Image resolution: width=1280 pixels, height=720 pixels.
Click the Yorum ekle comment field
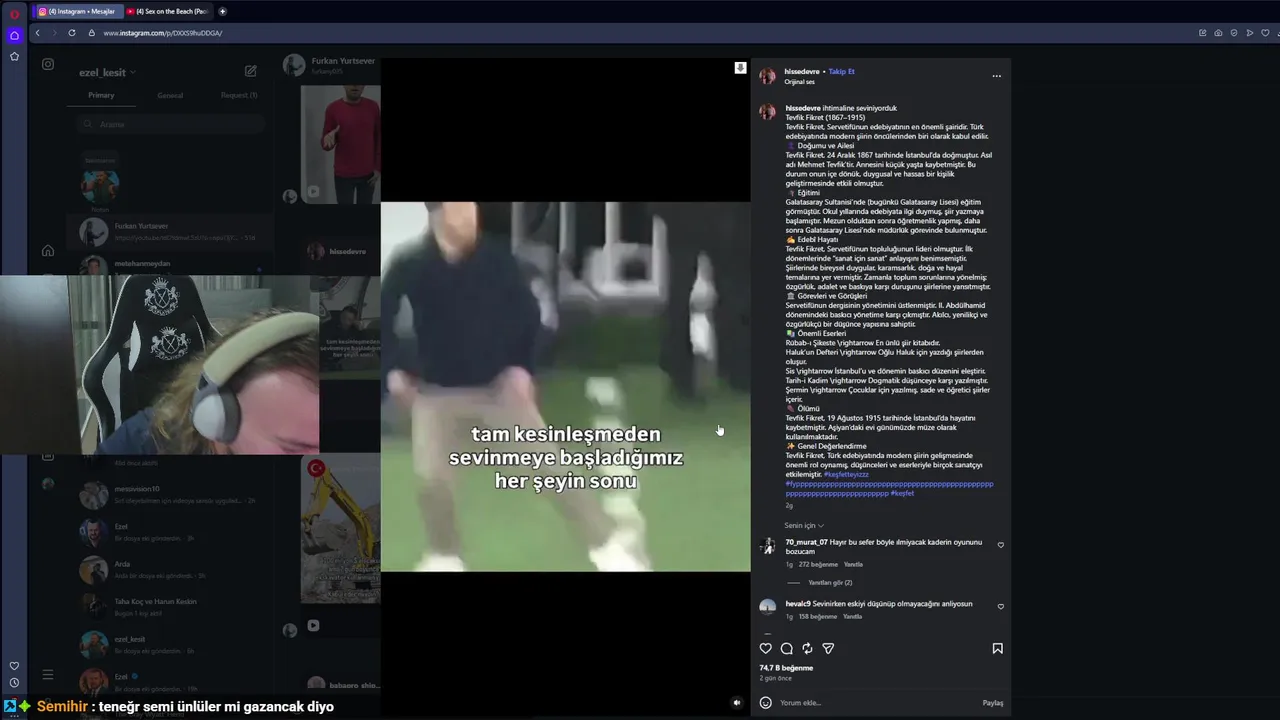(x=878, y=703)
